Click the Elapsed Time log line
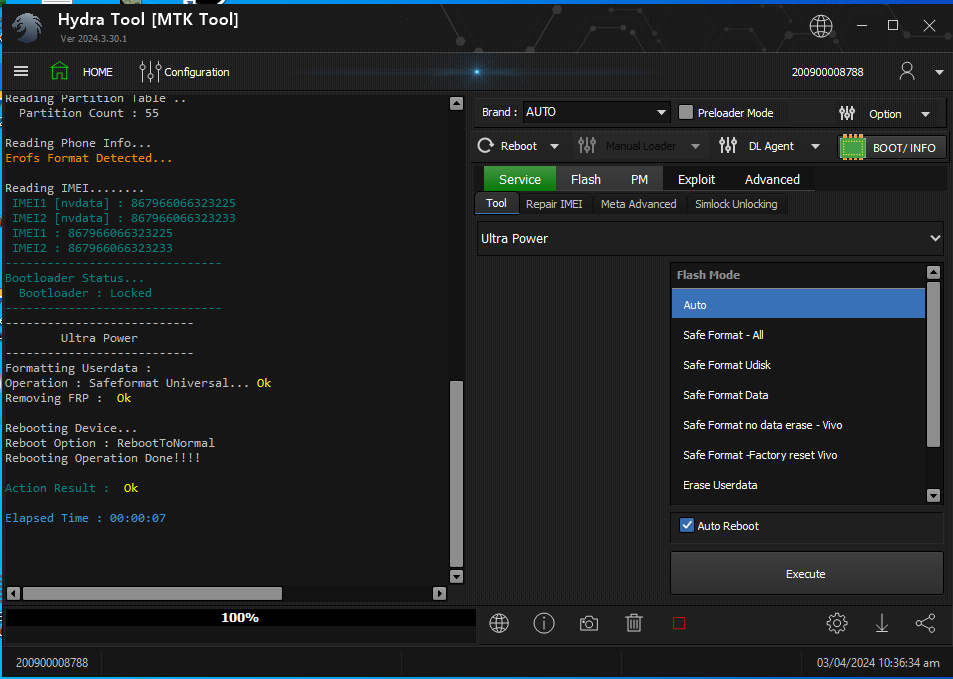Viewport: 953px width, 679px height. coord(85,518)
